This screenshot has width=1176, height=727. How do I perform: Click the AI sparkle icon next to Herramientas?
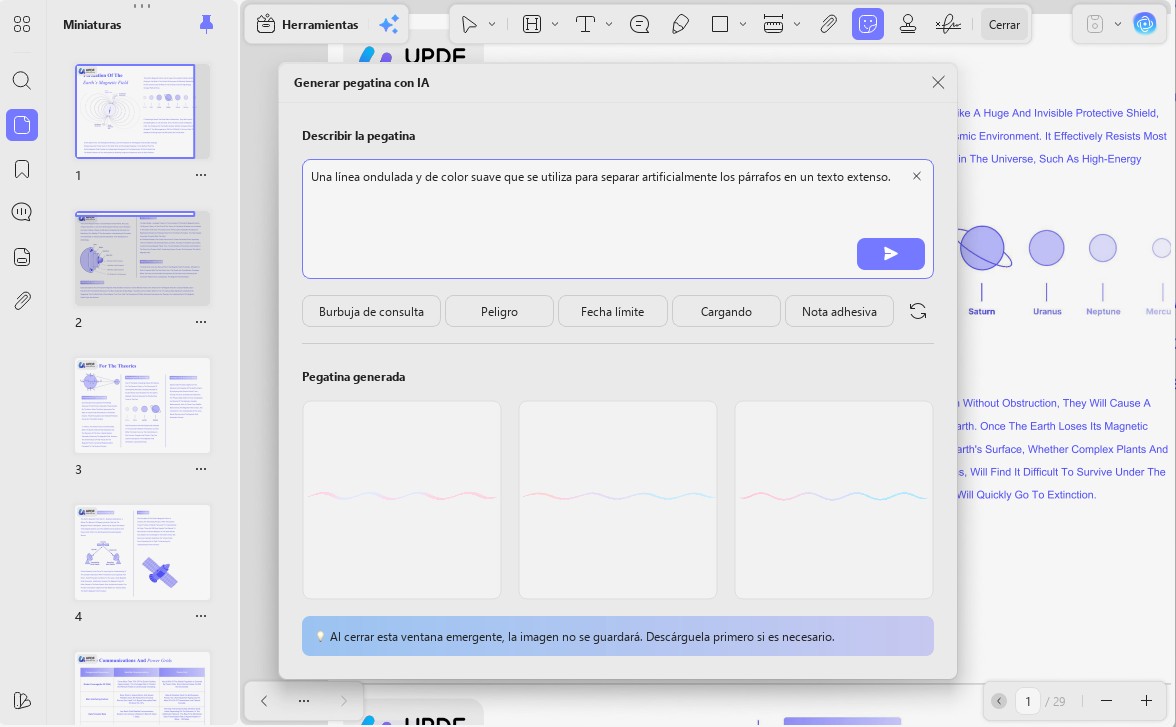[388, 25]
